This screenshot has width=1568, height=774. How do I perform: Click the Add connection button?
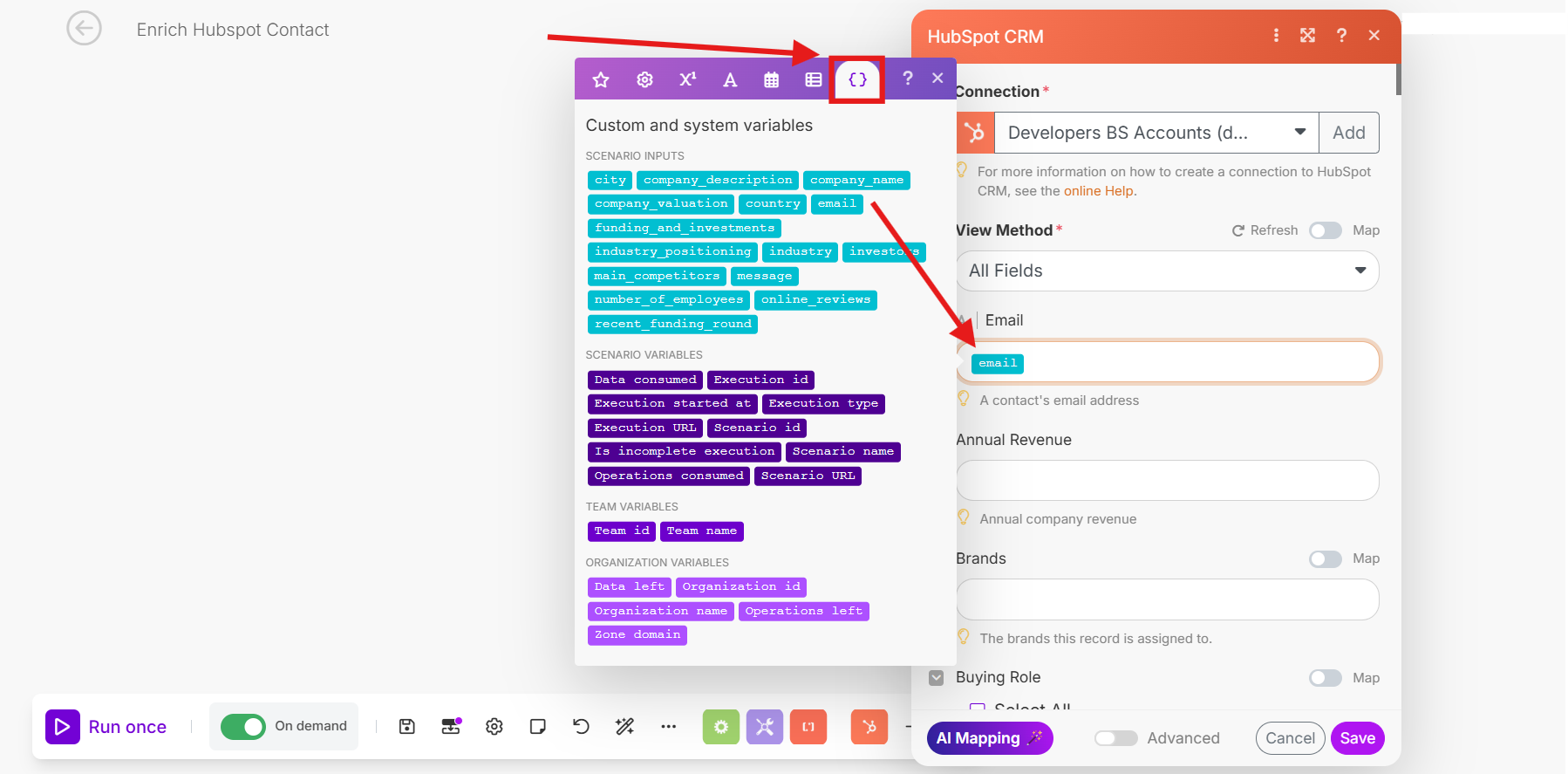pyautogui.click(x=1348, y=133)
